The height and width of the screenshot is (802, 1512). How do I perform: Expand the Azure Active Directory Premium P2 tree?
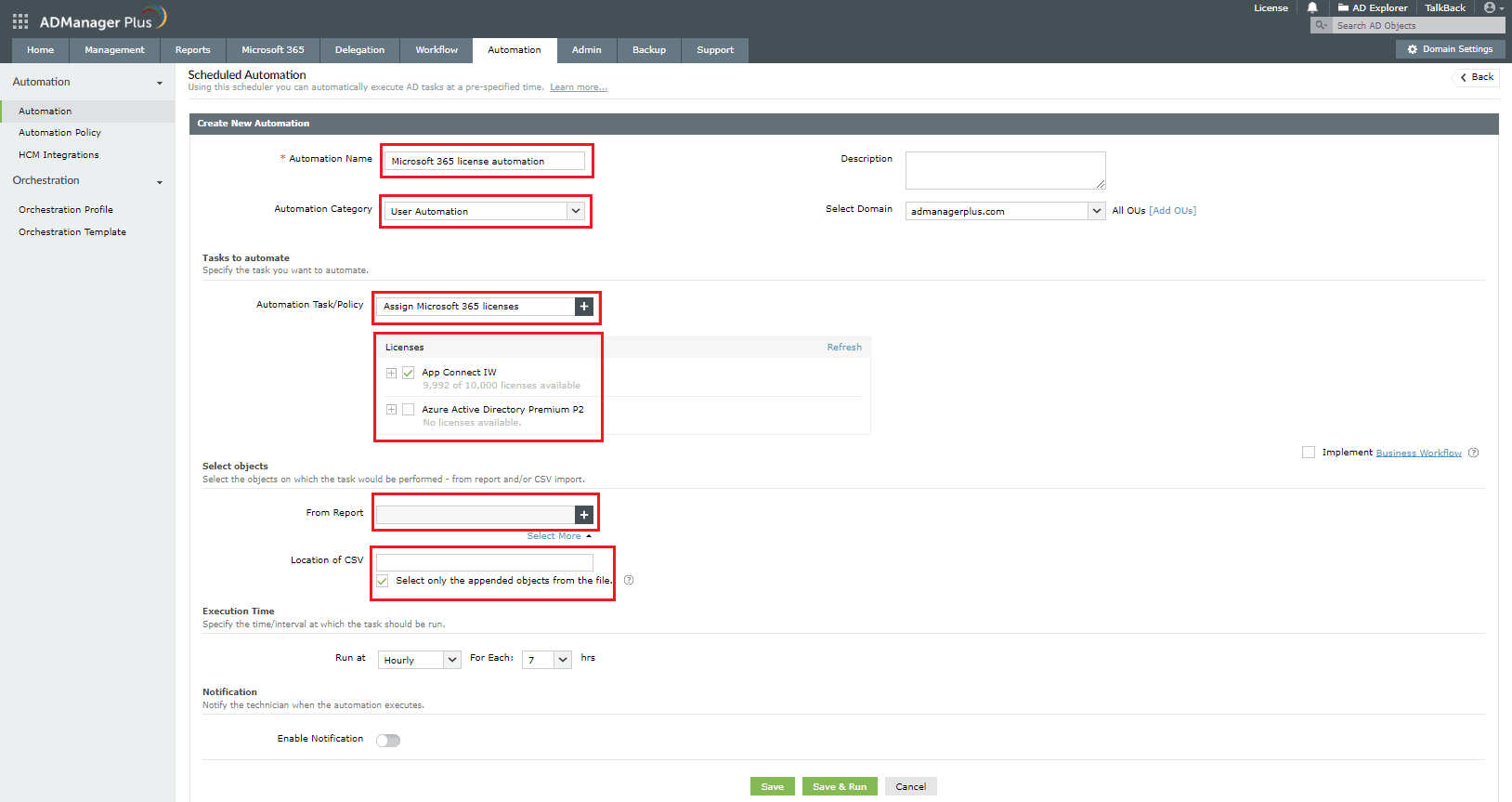391,409
